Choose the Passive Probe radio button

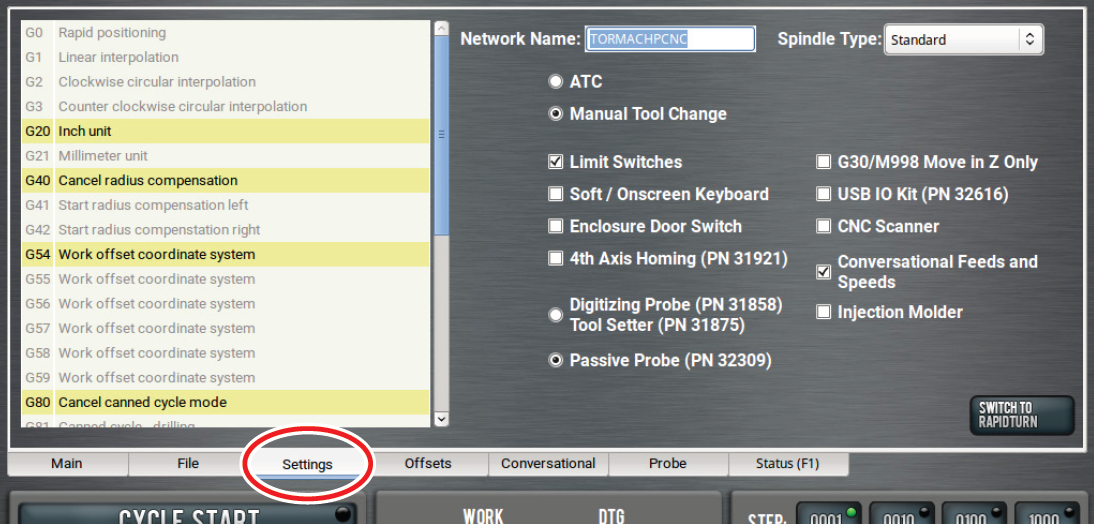pyautogui.click(x=556, y=360)
